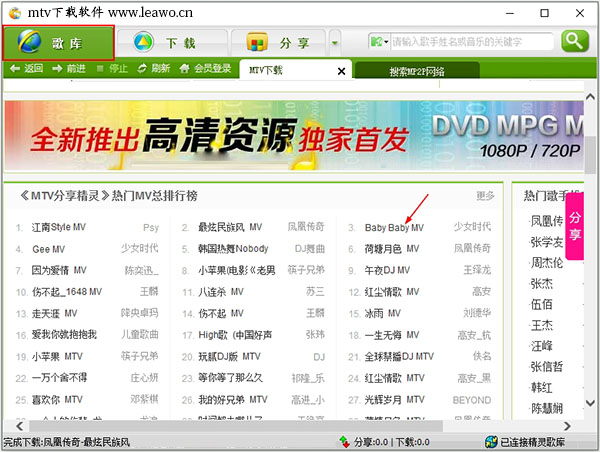Viewport: 600px width, 452px height.
Task: Click the pink 分享 side button
Action: (x=575, y=226)
